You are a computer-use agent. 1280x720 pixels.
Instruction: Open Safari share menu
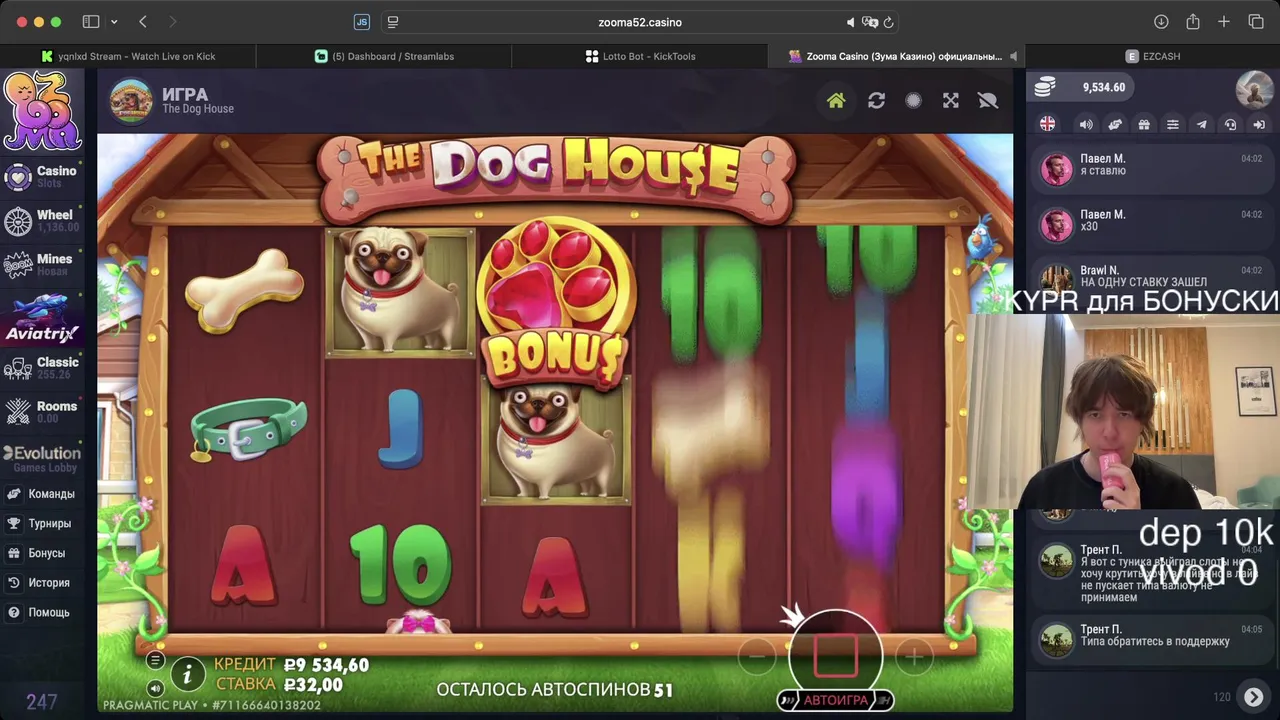[1193, 22]
